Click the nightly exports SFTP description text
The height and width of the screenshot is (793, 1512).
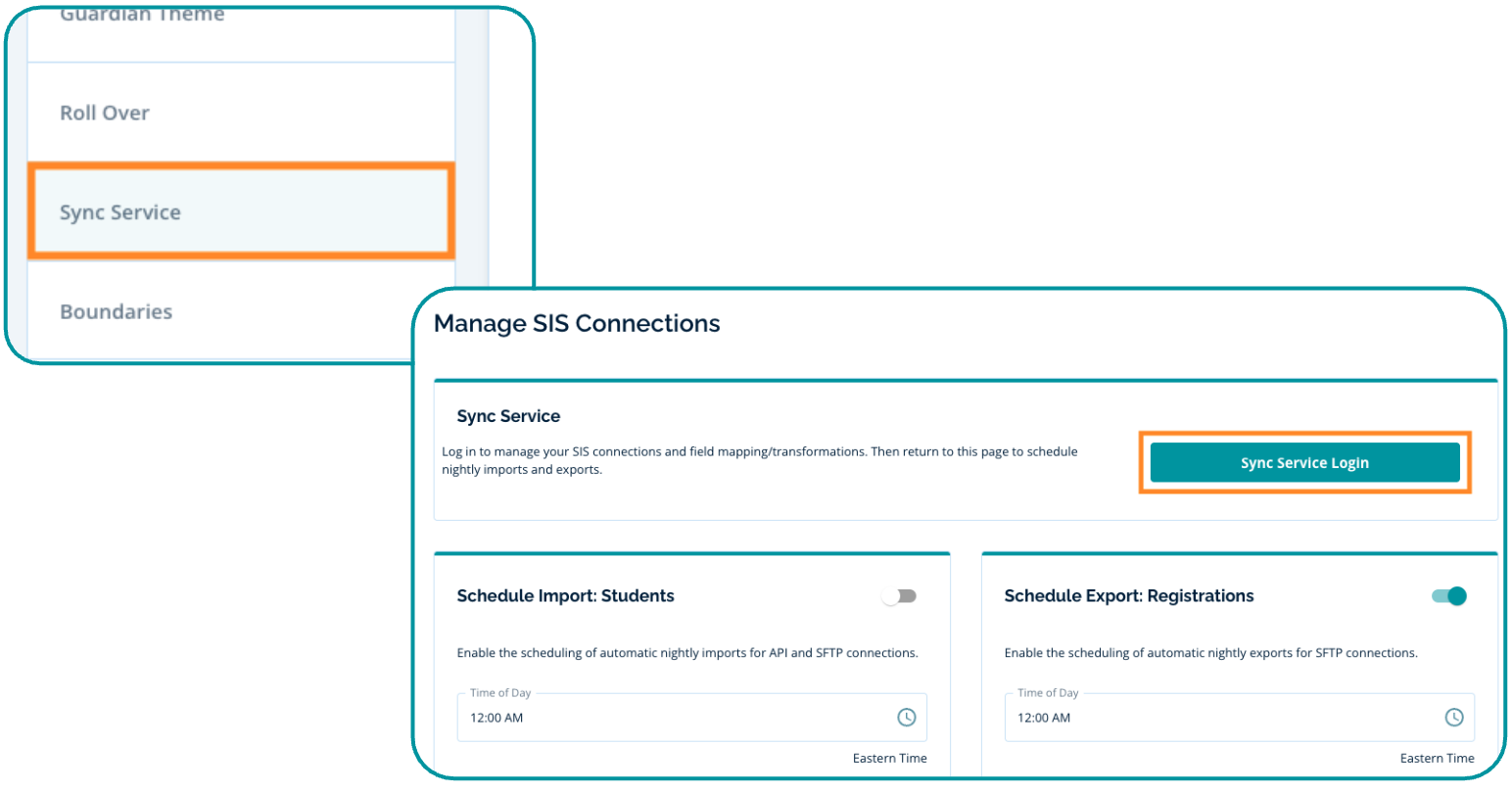coord(1210,653)
